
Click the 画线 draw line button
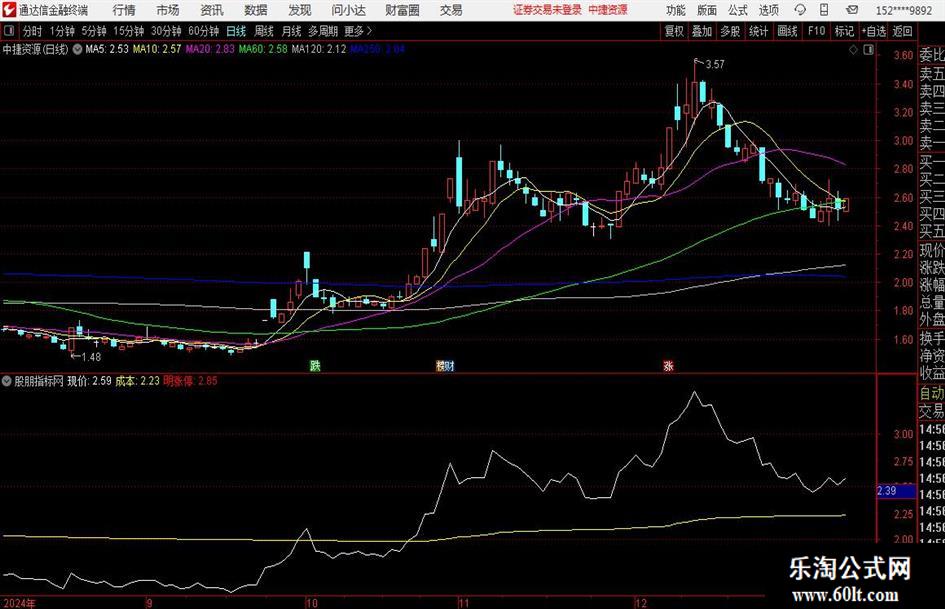(787, 31)
